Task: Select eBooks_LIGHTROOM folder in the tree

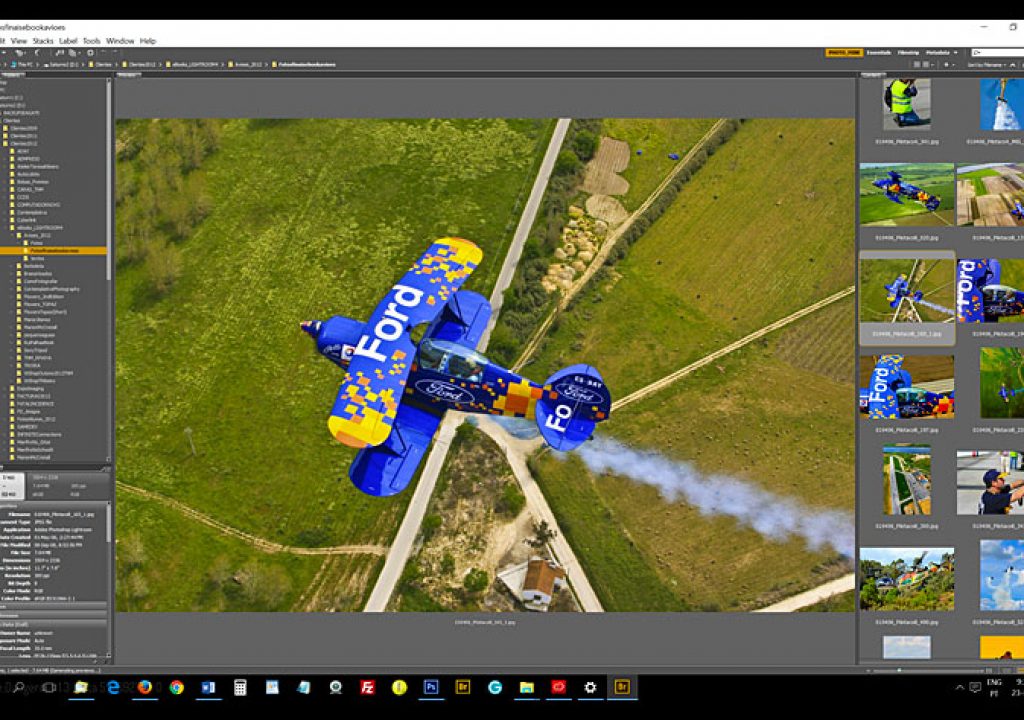Action: [38, 227]
